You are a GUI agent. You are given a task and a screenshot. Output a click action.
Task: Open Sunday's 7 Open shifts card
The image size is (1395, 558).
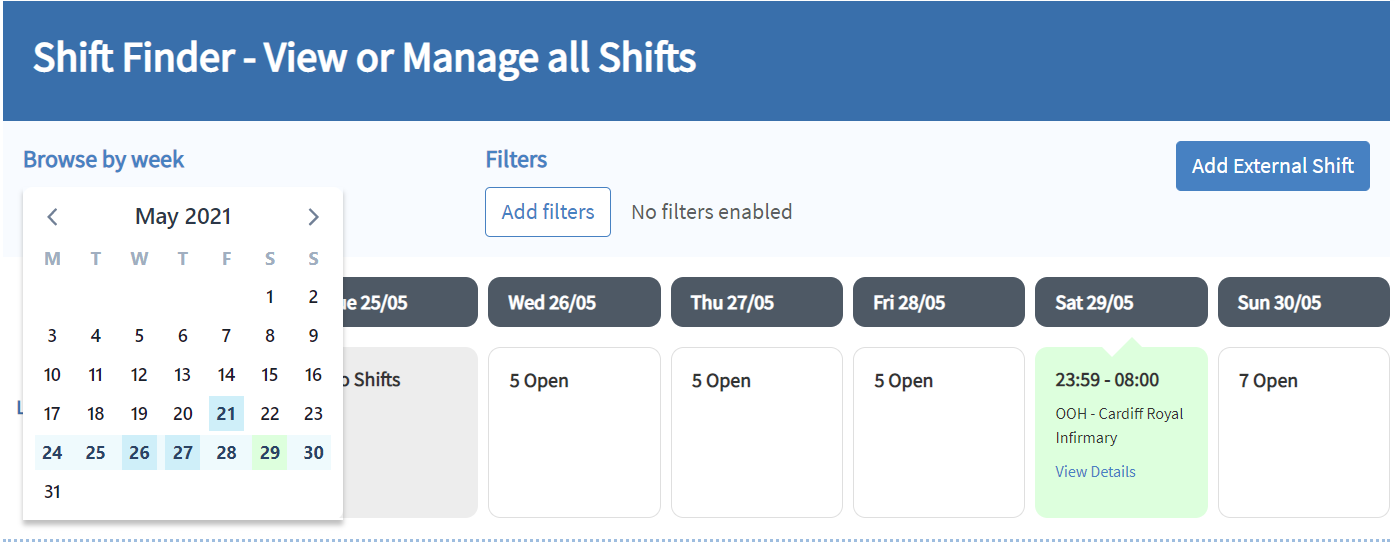(x=1303, y=432)
